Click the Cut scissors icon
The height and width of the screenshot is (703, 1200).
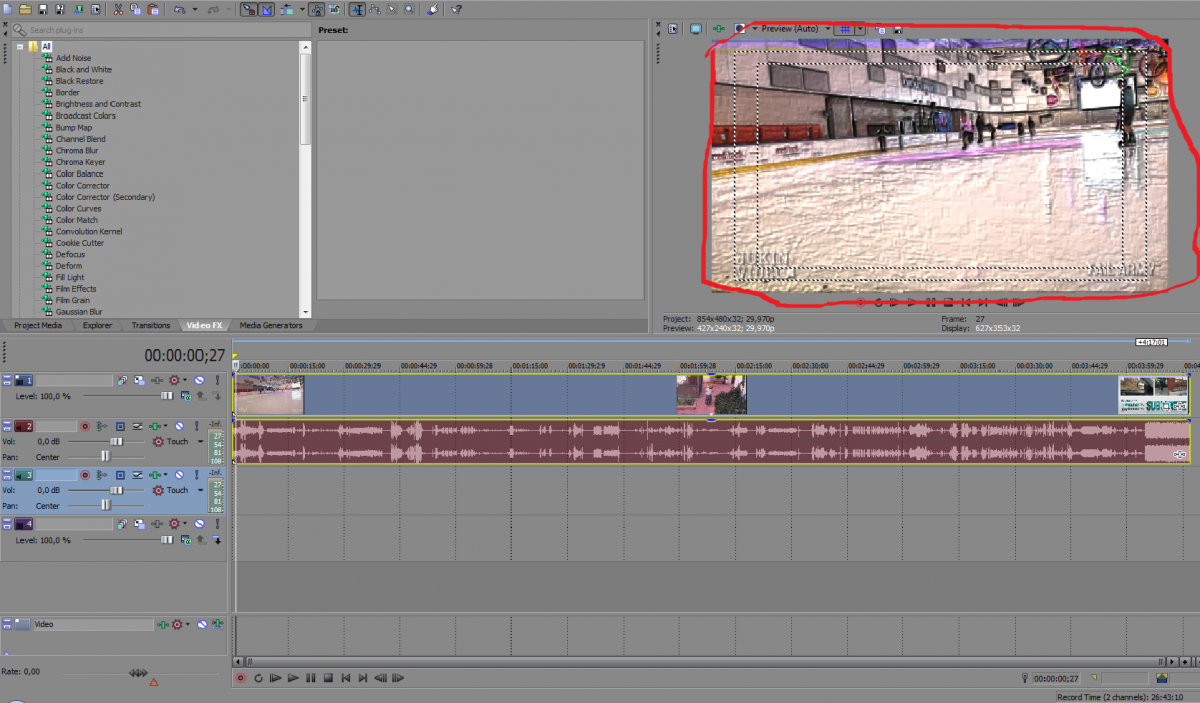tap(118, 9)
